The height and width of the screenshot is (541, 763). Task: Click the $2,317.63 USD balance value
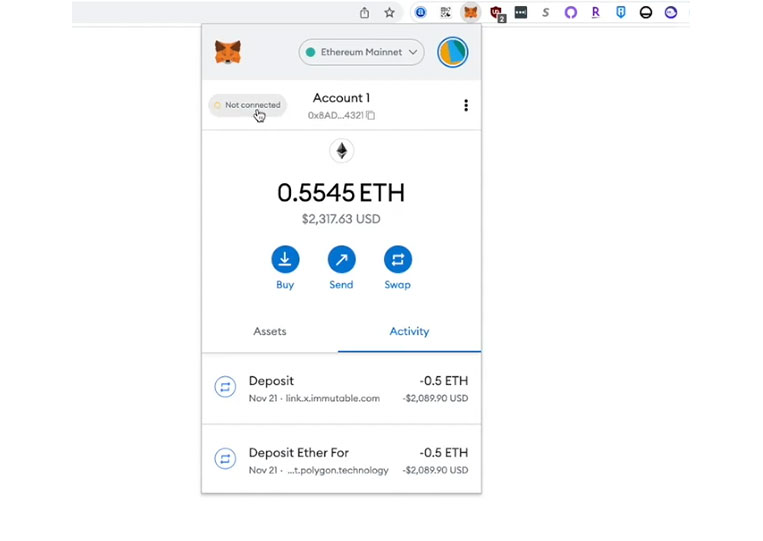(x=341, y=219)
